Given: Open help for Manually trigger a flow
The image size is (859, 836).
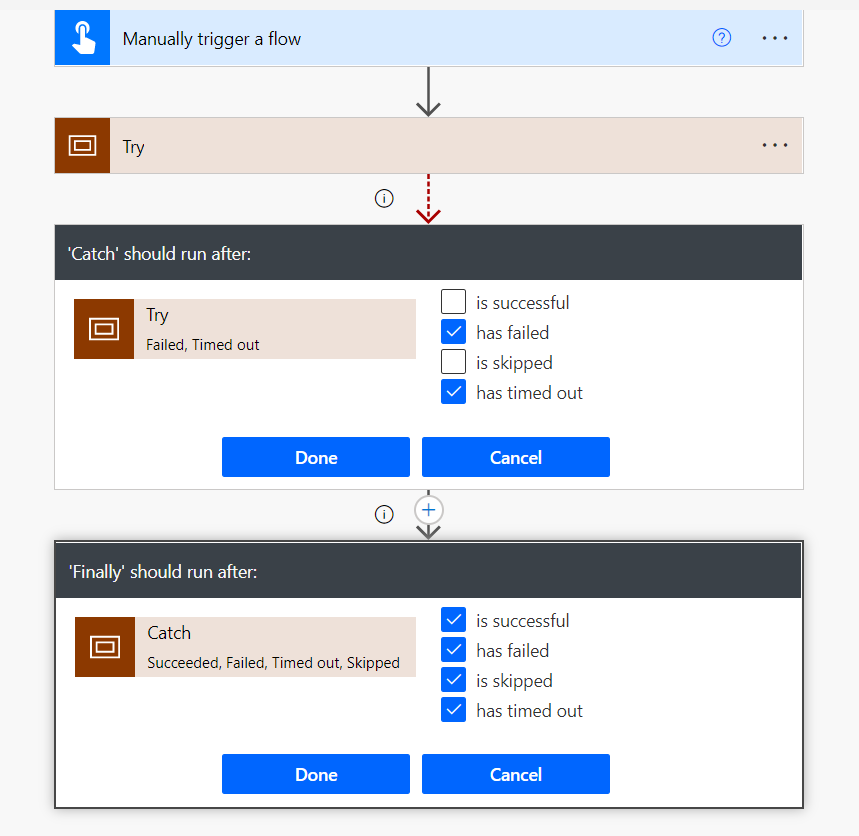Looking at the screenshot, I should (721, 38).
